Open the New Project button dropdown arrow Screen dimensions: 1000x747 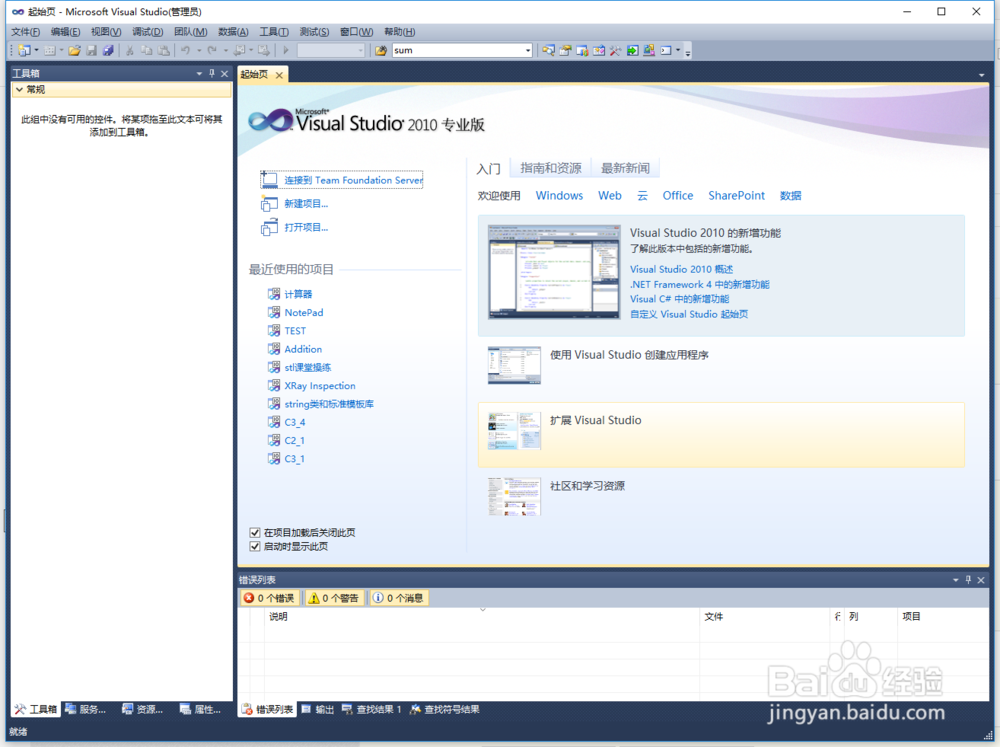tap(36, 50)
